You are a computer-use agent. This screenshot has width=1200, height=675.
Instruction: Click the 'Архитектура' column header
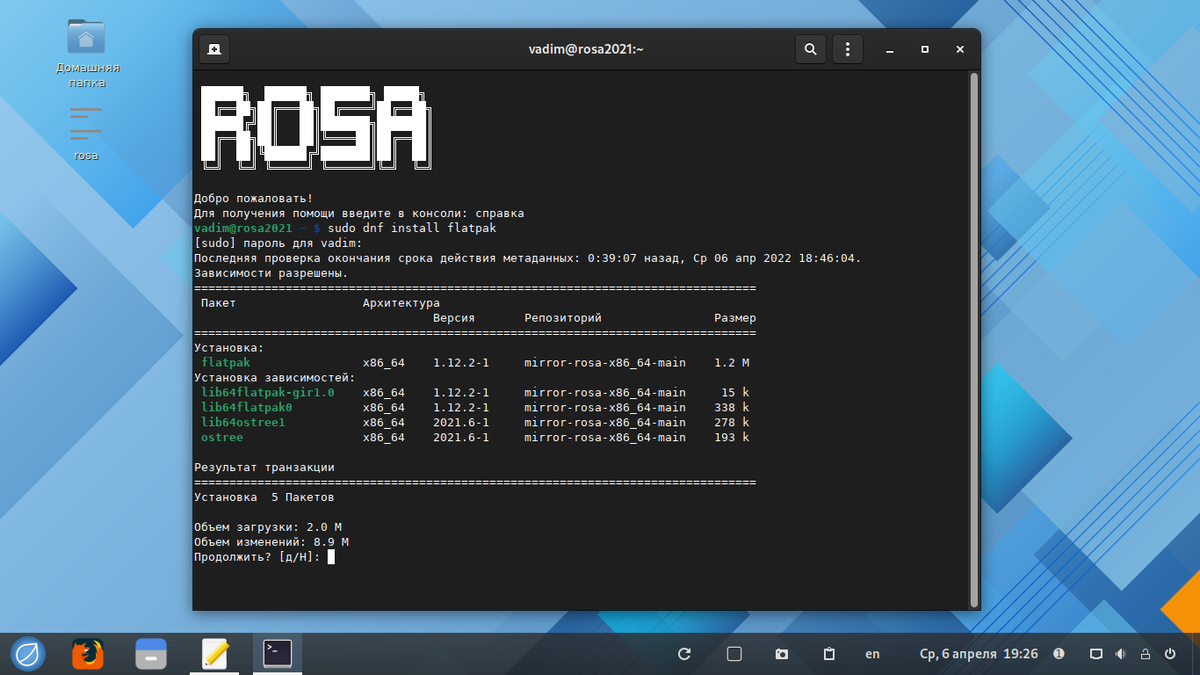tap(401, 302)
